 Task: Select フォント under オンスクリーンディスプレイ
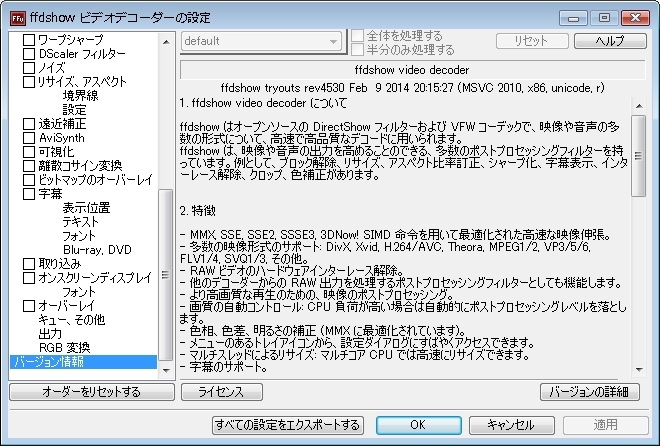79,292
